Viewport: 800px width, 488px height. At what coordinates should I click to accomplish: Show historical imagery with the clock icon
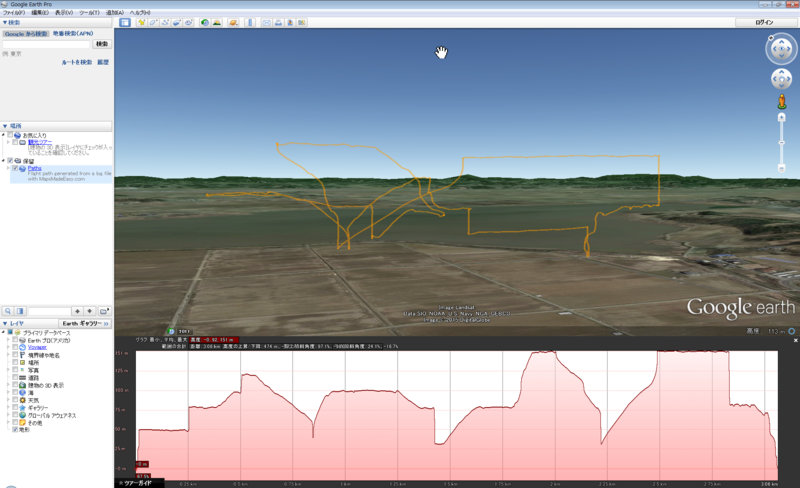click(x=205, y=22)
